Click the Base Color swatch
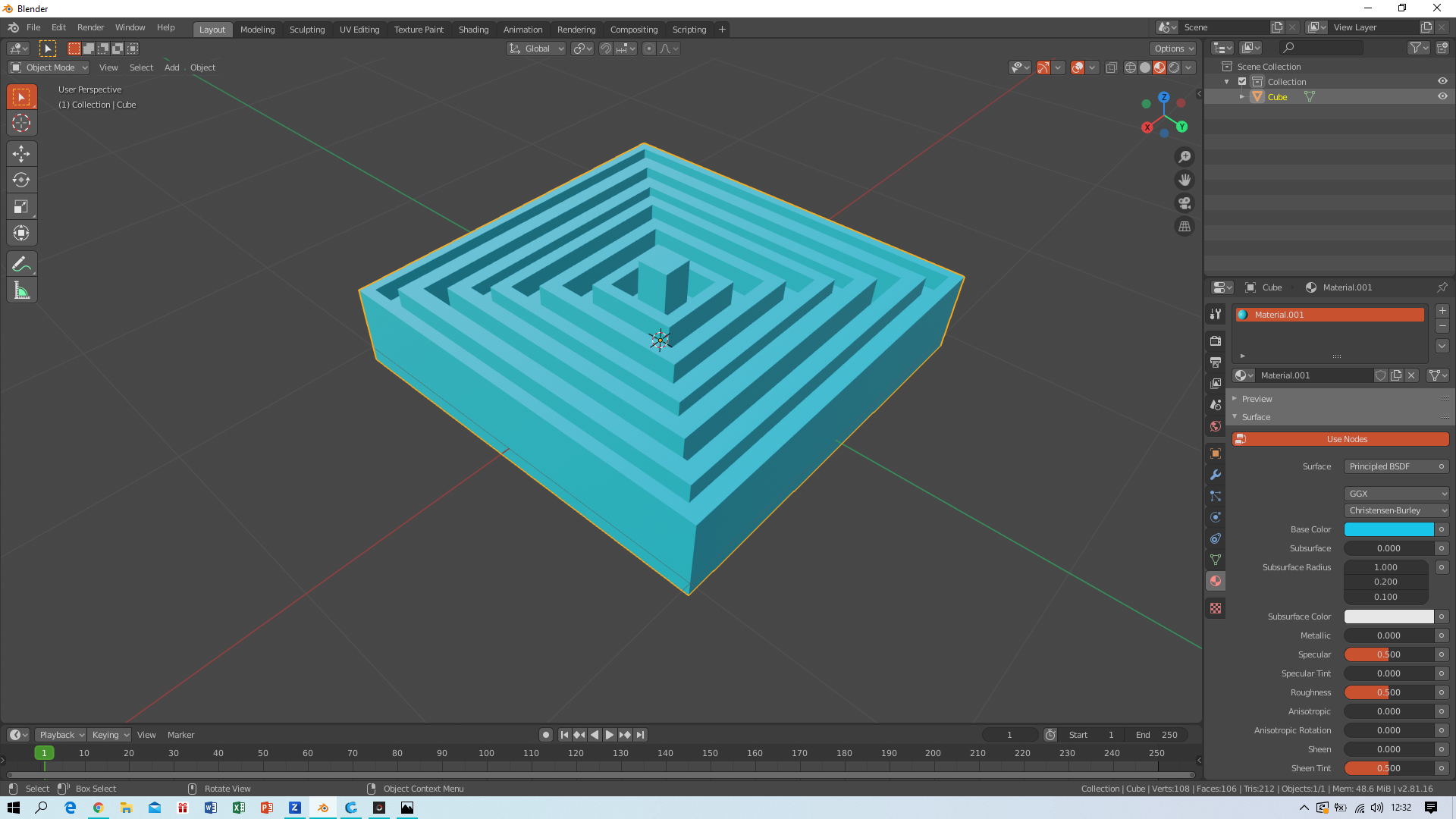Image resolution: width=1456 pixels, height=819 pixels. pyautogui.click(x=1389, y=529)
